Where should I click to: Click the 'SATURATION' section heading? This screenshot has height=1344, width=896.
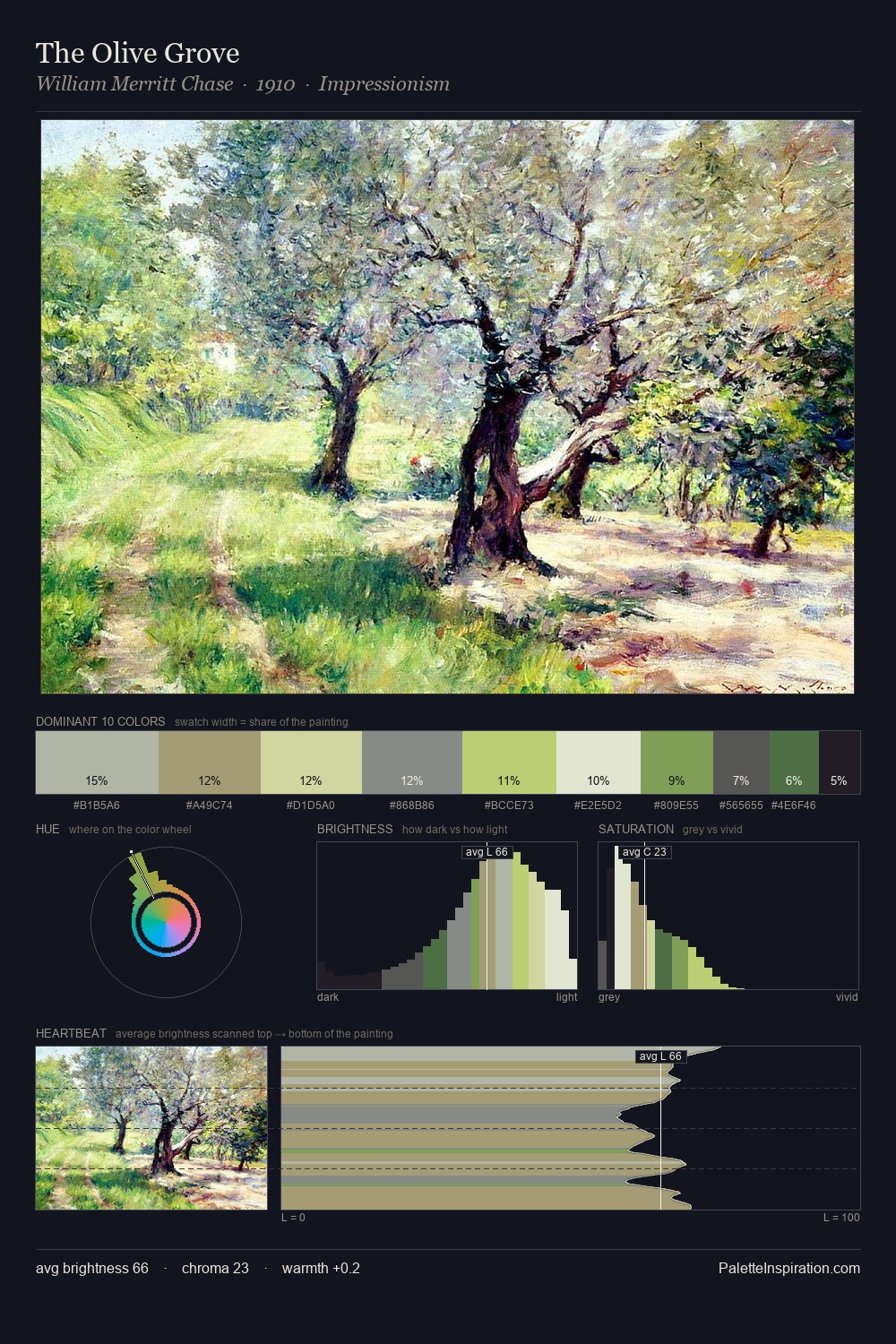[636, 829]
